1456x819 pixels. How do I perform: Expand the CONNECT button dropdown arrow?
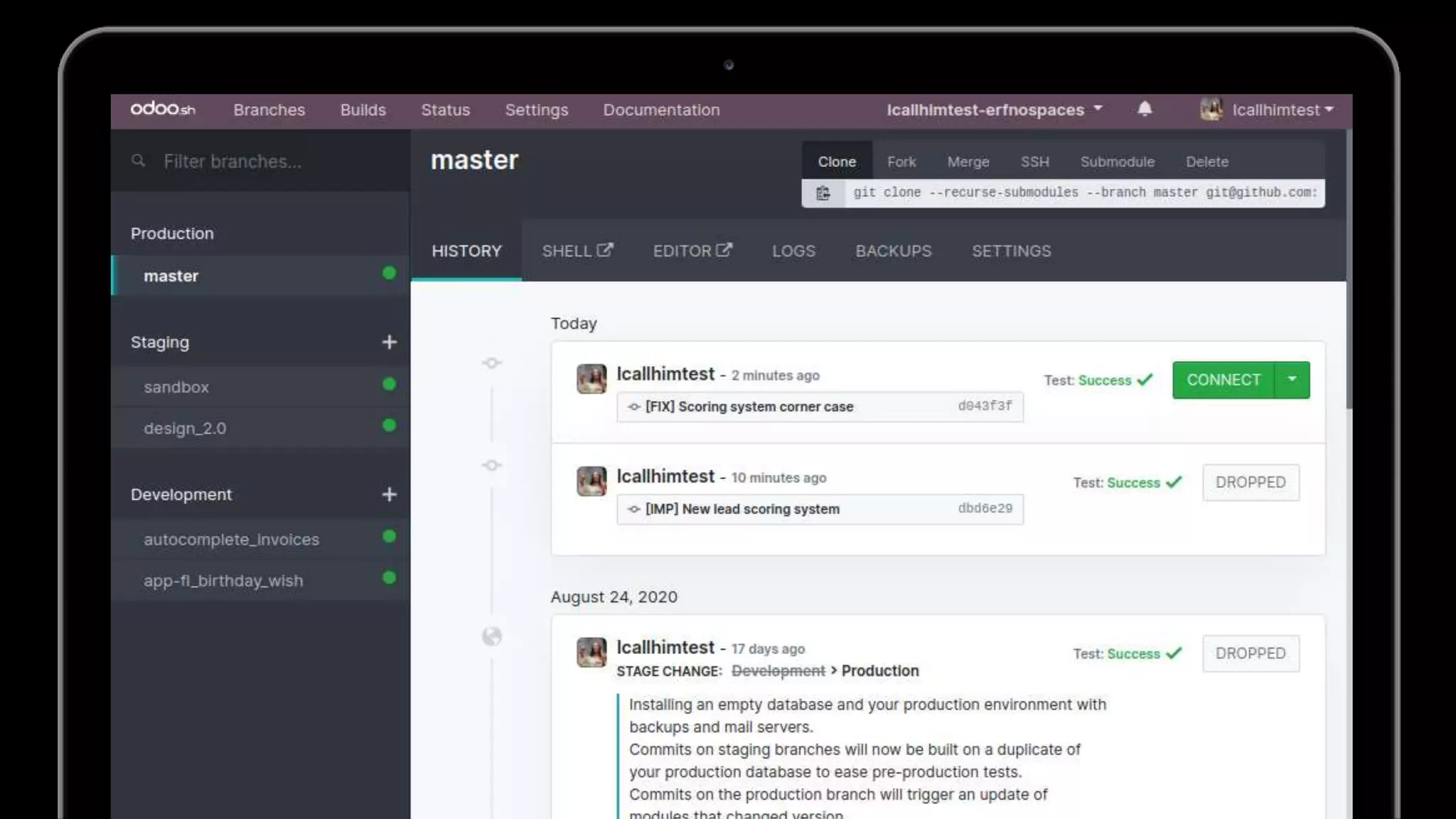pyautogui.click(x=1292, y=380)
